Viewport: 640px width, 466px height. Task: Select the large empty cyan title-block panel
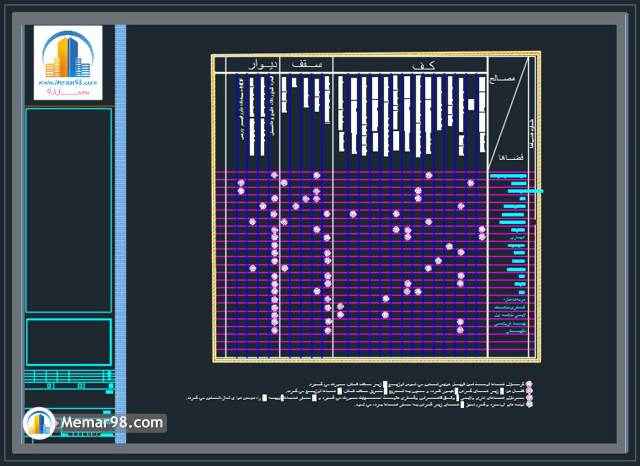pos(68,210)
